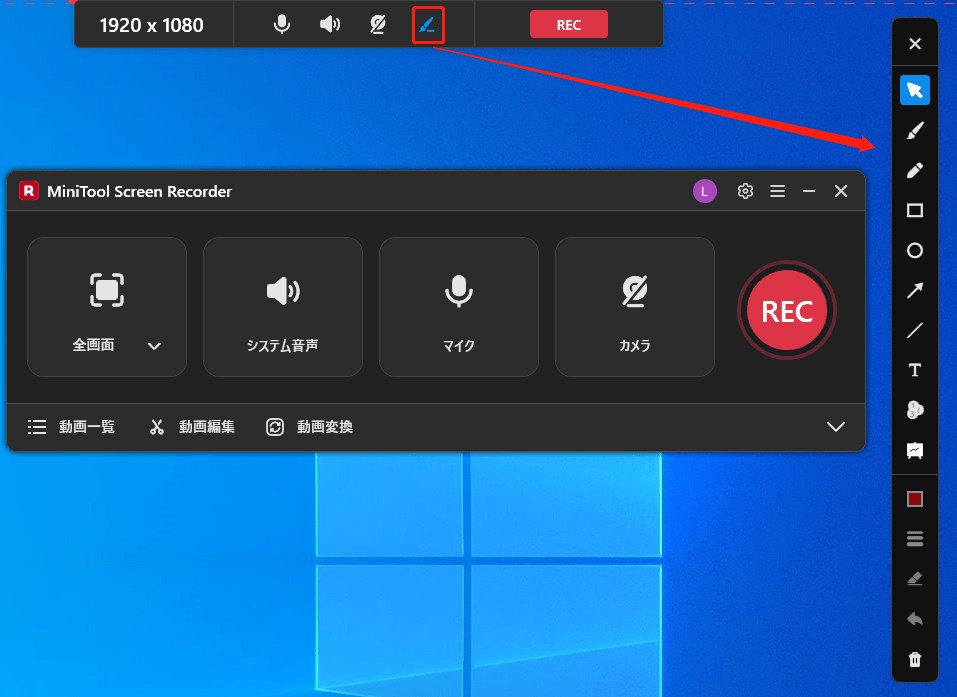Start recording with the red REC button
Viewport: 957px width, 697px height.
click(787, 310)
